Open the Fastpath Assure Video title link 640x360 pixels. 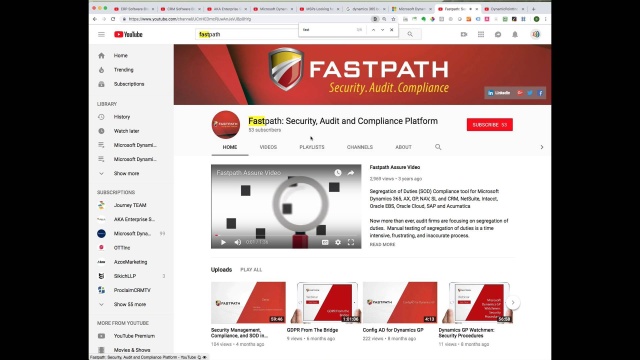[395, 167]
